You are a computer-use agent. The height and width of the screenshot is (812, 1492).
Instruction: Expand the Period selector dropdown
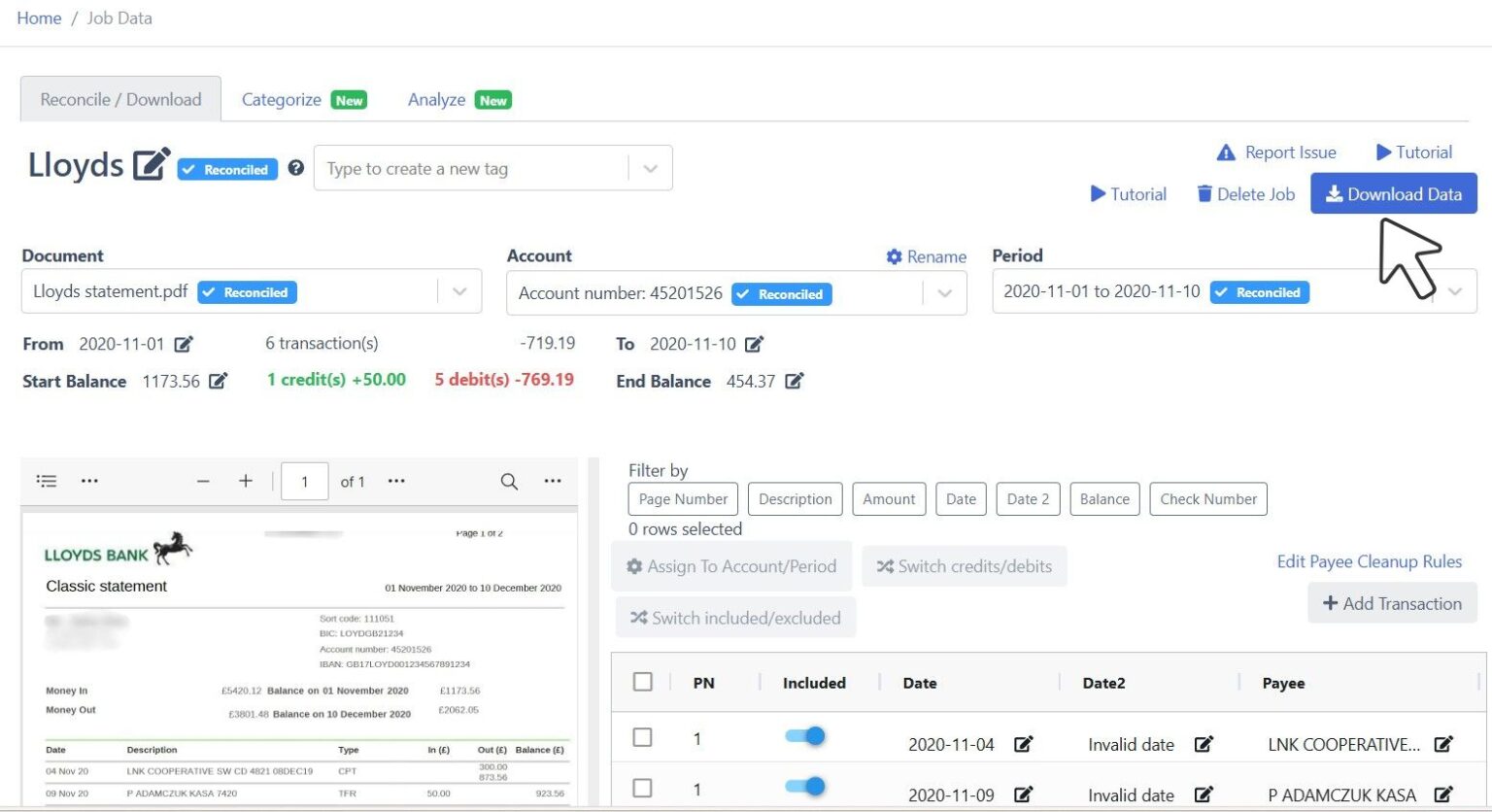[1455, 290]
